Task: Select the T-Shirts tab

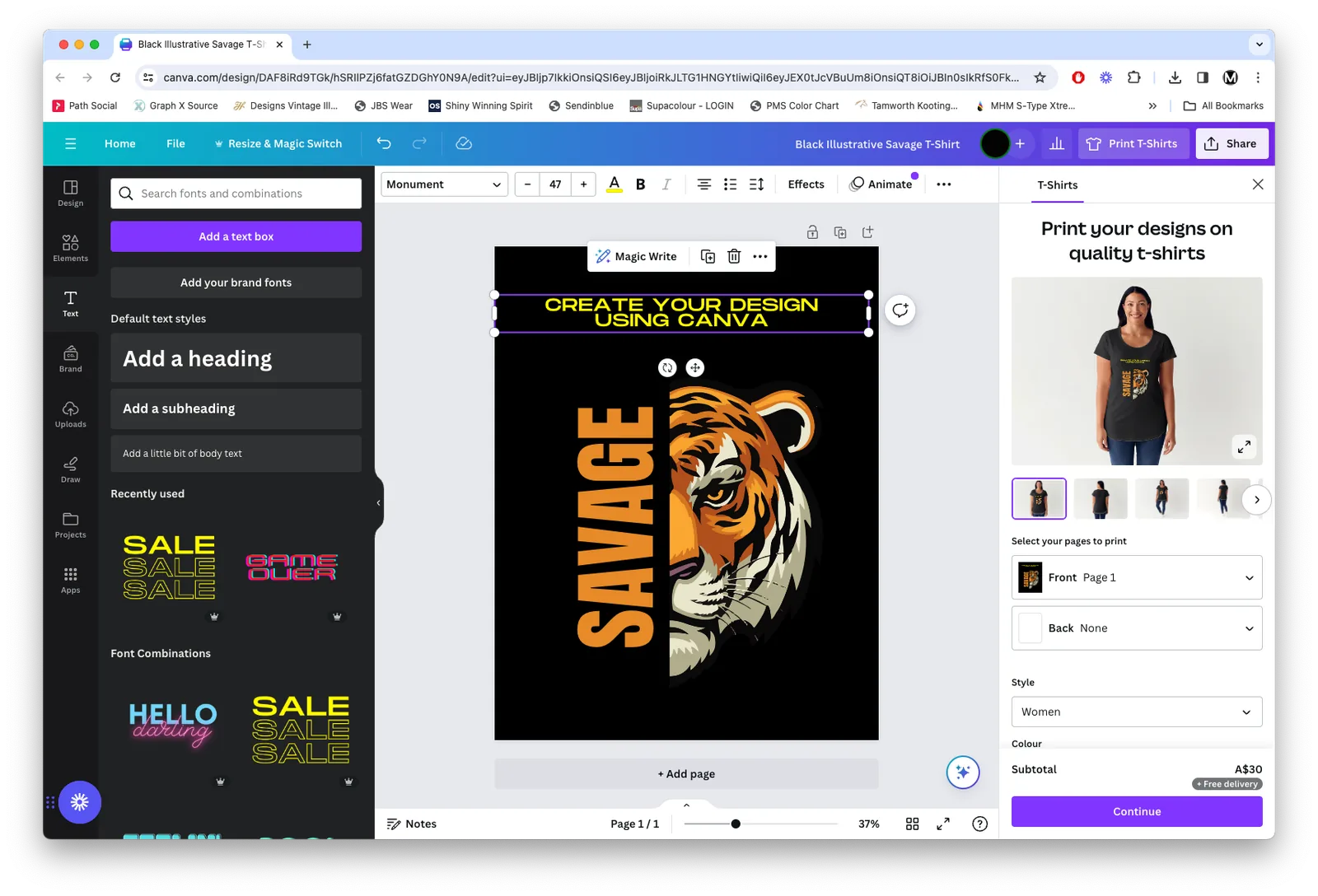Action: 1058,185
